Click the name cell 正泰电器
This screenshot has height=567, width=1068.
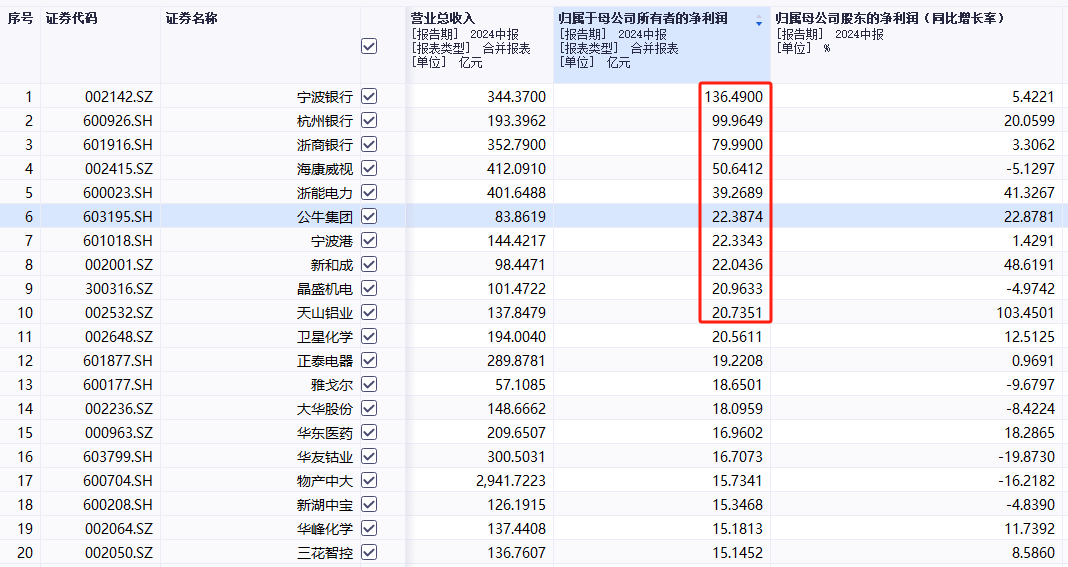325,361
